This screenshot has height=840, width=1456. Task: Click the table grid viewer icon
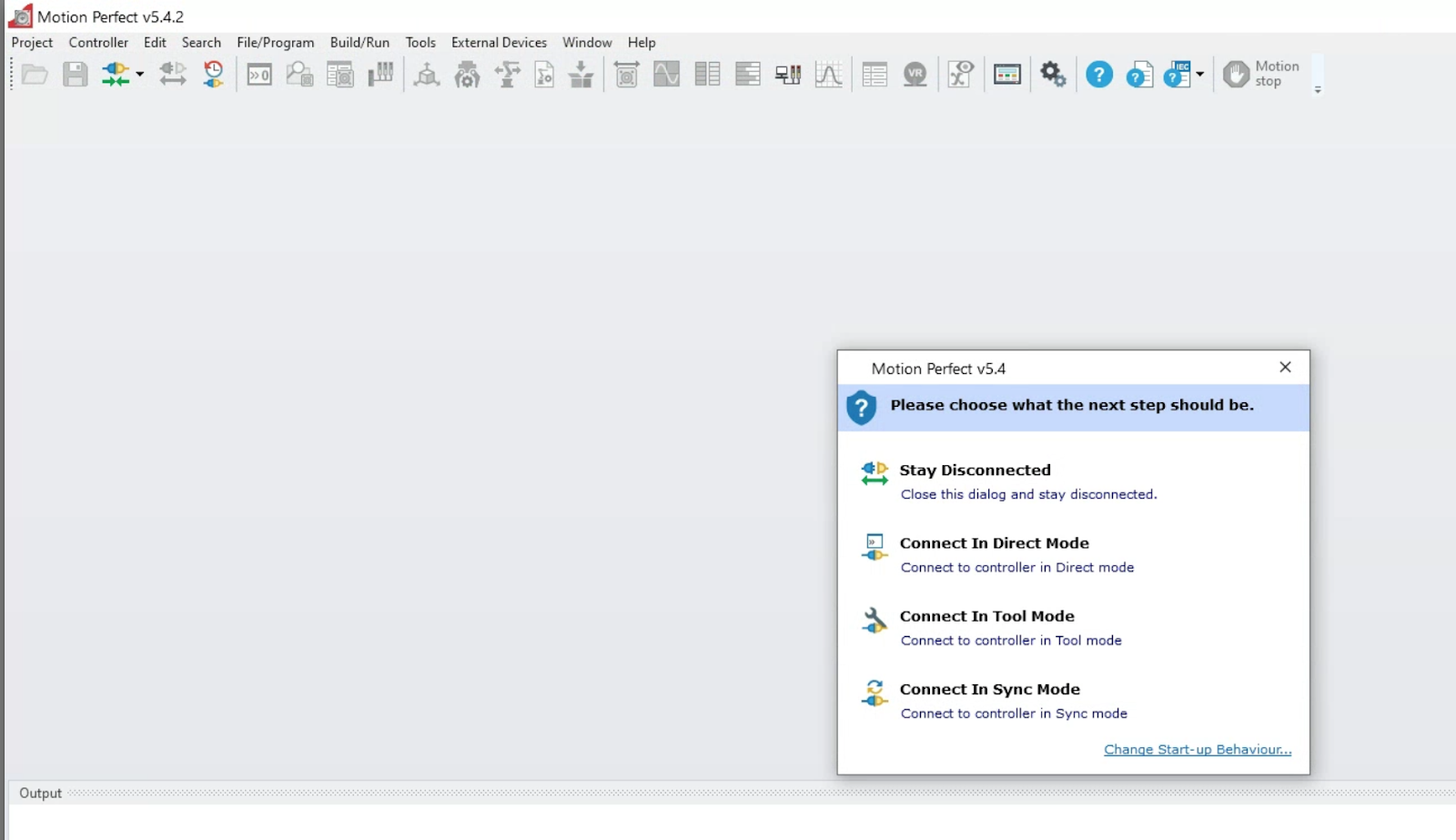coord(875,75)
